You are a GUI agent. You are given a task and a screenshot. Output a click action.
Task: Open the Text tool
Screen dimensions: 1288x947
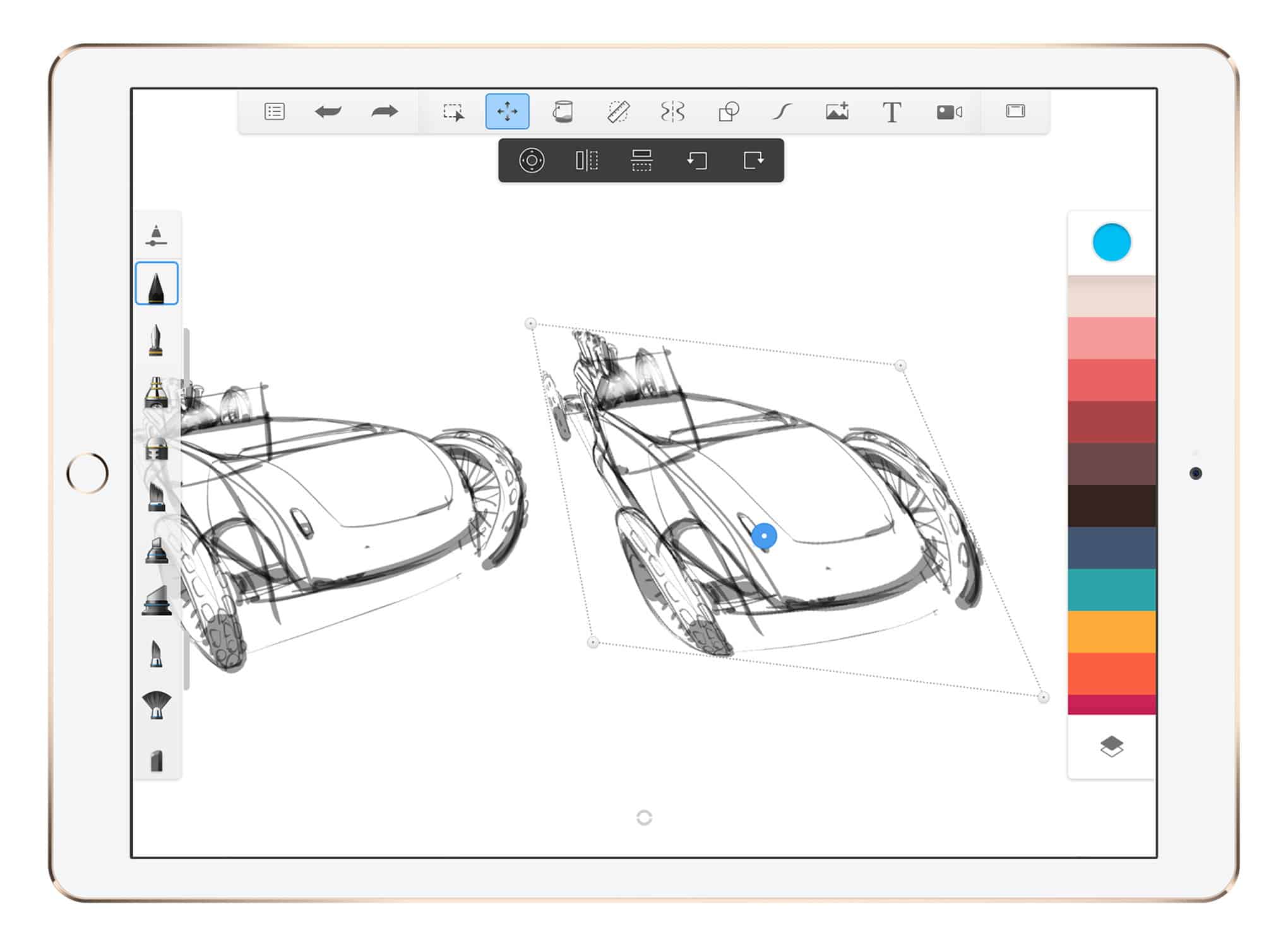pos(893,112)
